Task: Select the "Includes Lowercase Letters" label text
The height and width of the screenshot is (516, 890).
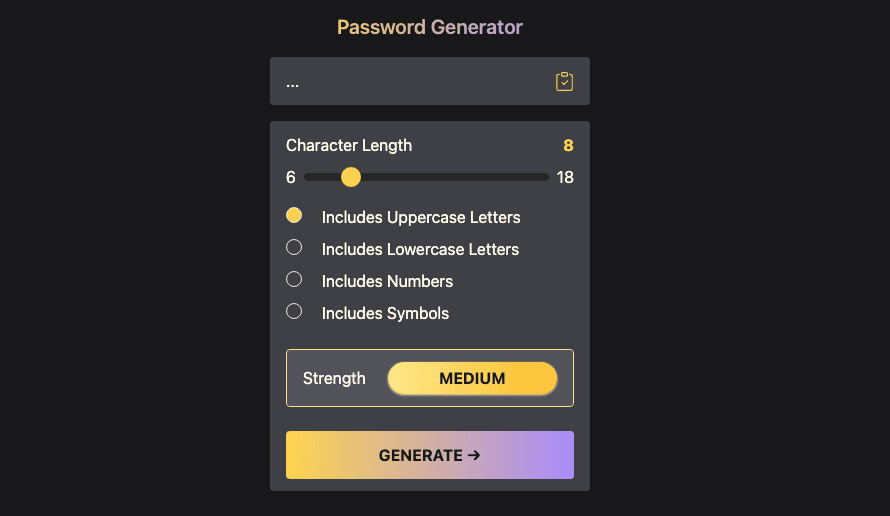Action: pyautogui.click(x=420, y=249)
